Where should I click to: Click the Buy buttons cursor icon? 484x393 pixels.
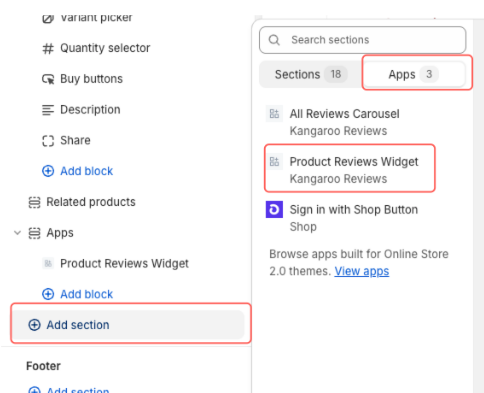coord(48,79)
